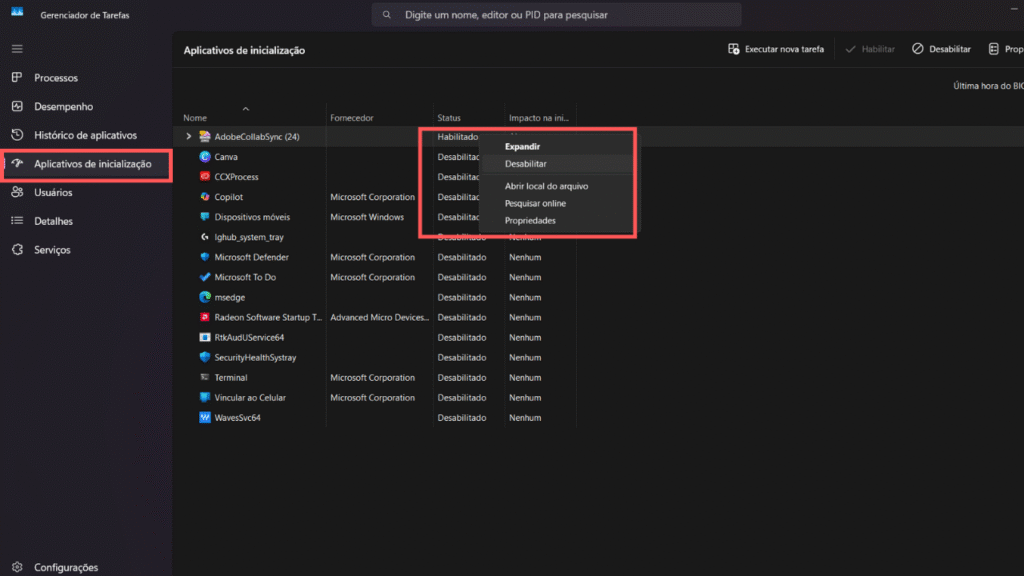This screenshot has height=576, width=1024.
Task: Click the Microsoft To Do icon
Action: pos(205,277)
